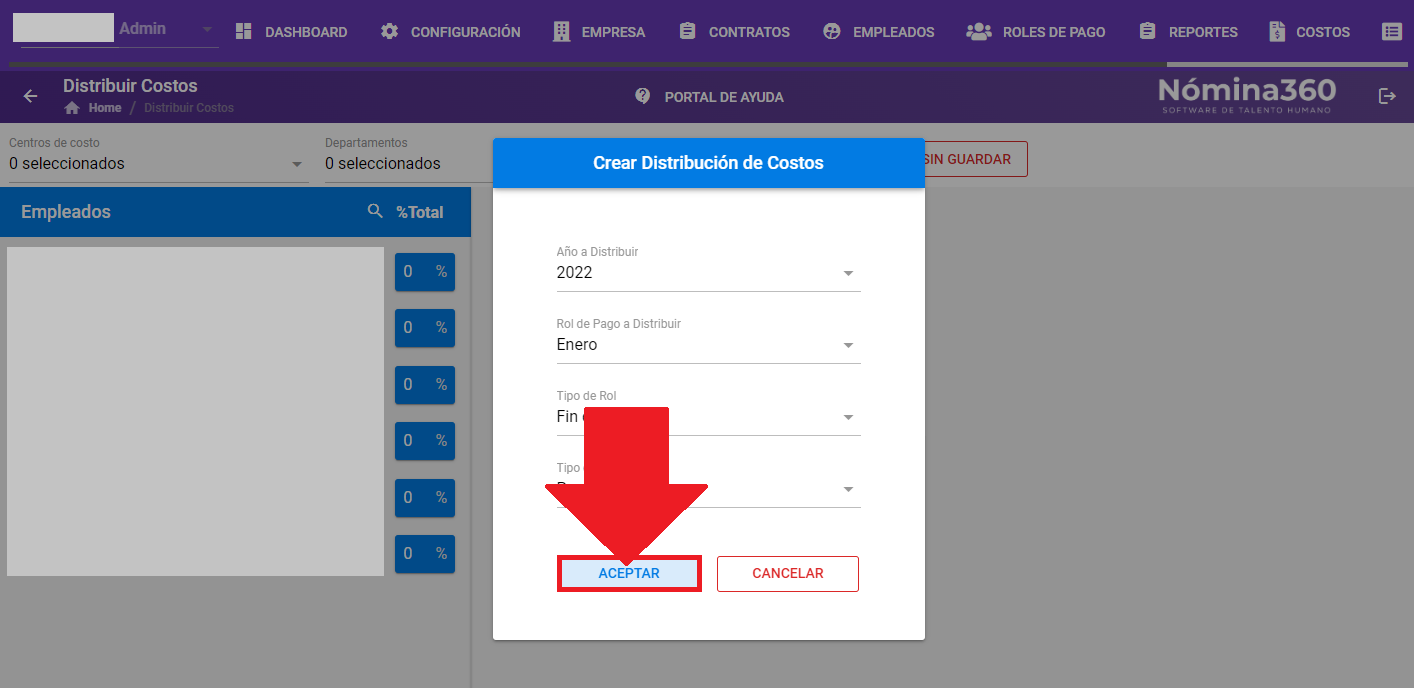Click the Contratos clipboard icon
1414x688 pixels.
click(687, 32)
